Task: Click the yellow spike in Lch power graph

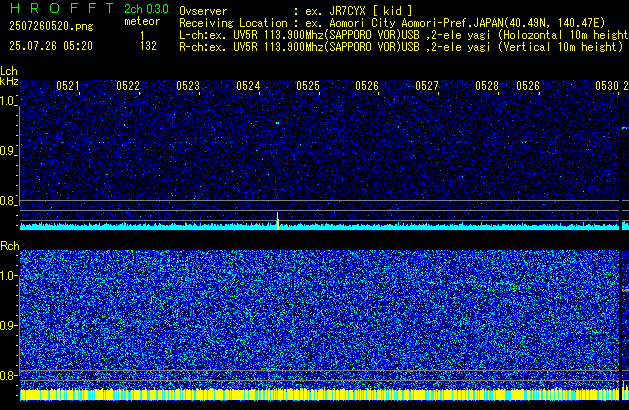Action: pos(277,221)
